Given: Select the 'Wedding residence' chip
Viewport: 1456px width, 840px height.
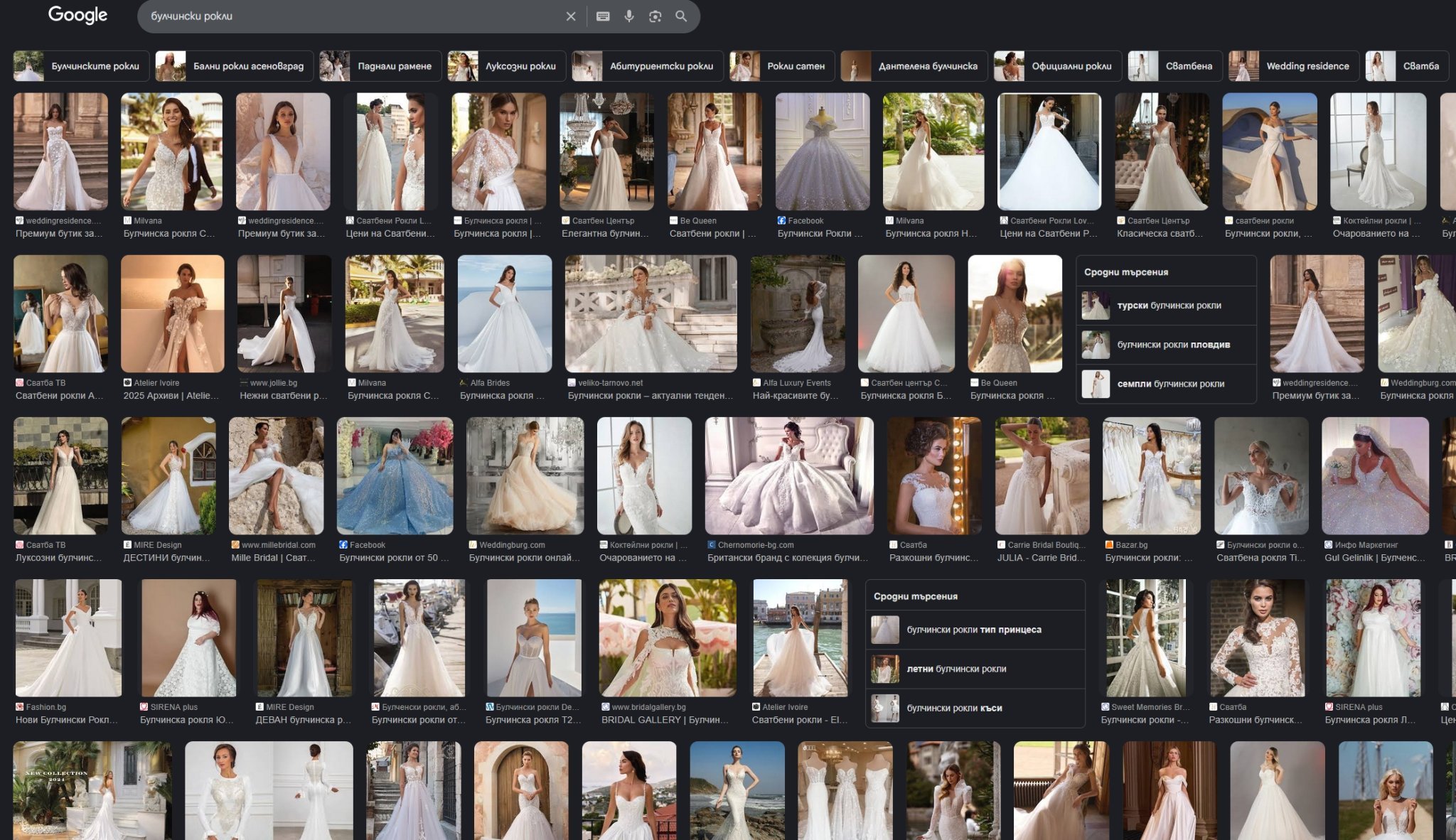Looking at the screenshot, I should pos(1293,66).
